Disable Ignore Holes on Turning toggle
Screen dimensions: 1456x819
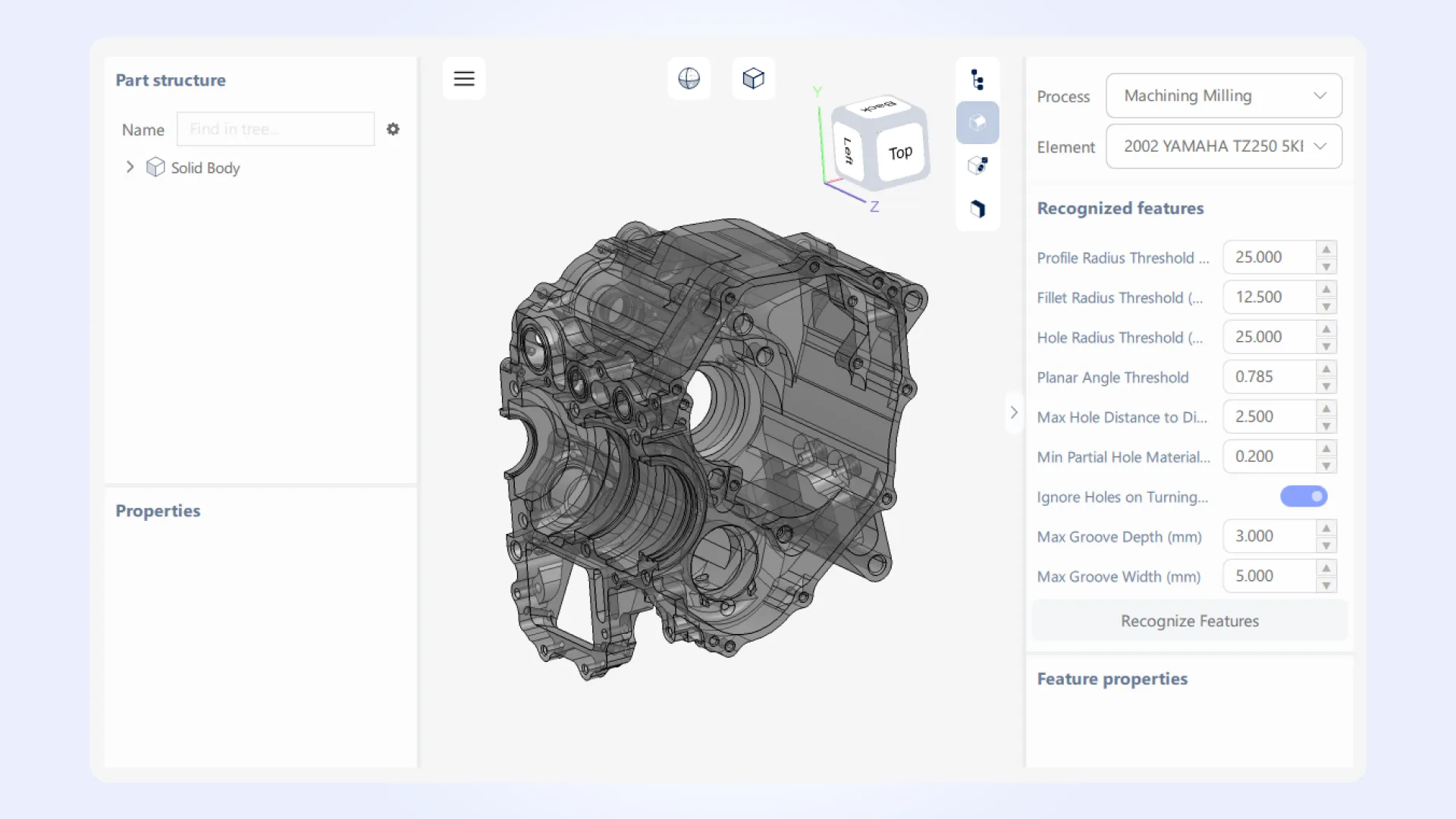pos(1303,496)
